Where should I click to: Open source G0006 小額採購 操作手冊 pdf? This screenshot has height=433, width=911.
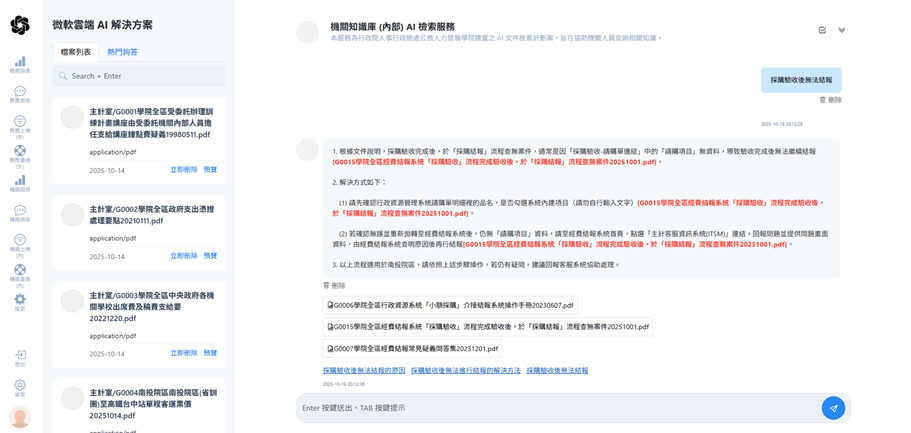click(x=450, y=305)
